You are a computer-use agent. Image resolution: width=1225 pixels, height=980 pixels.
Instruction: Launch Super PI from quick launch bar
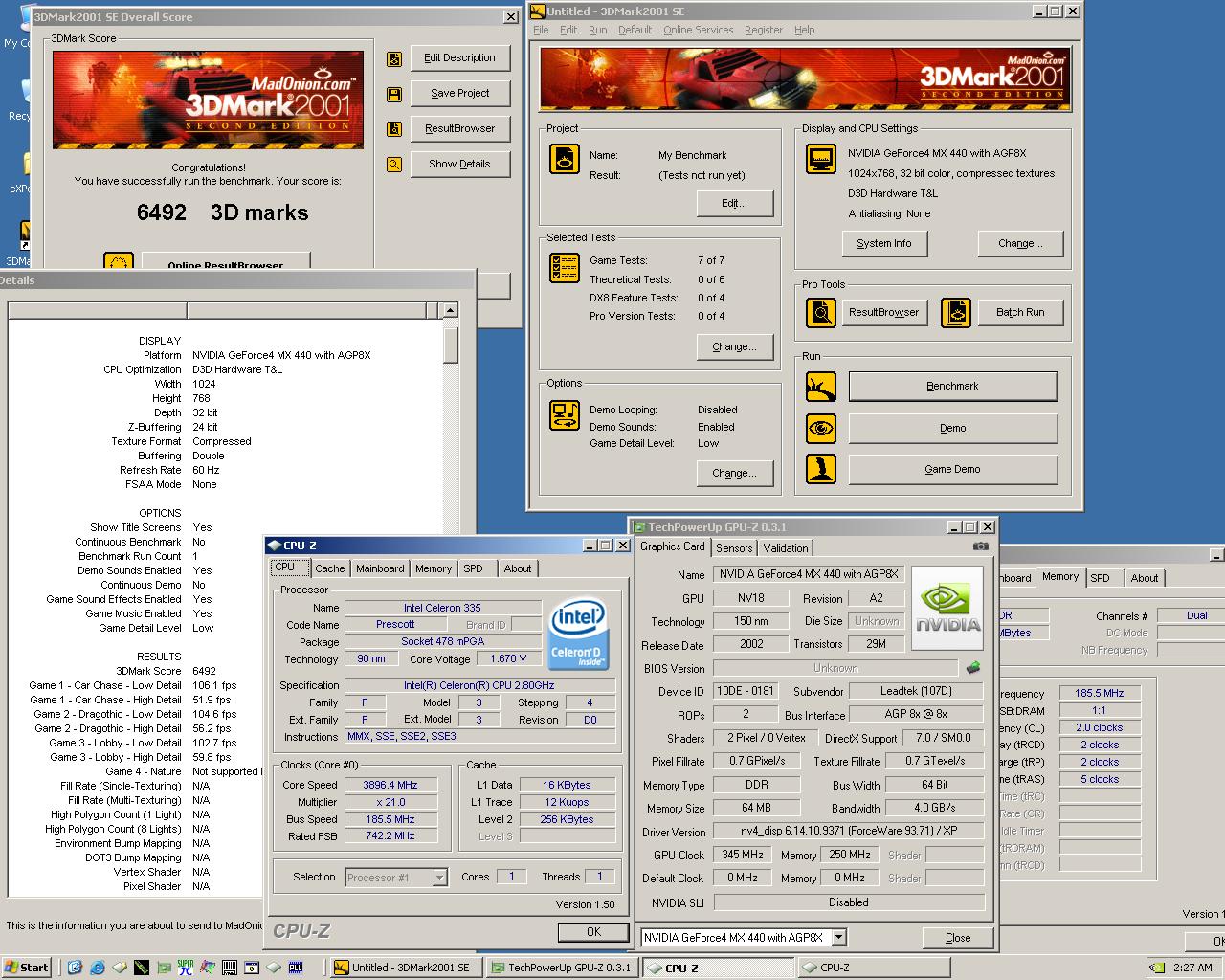point(186,968)
